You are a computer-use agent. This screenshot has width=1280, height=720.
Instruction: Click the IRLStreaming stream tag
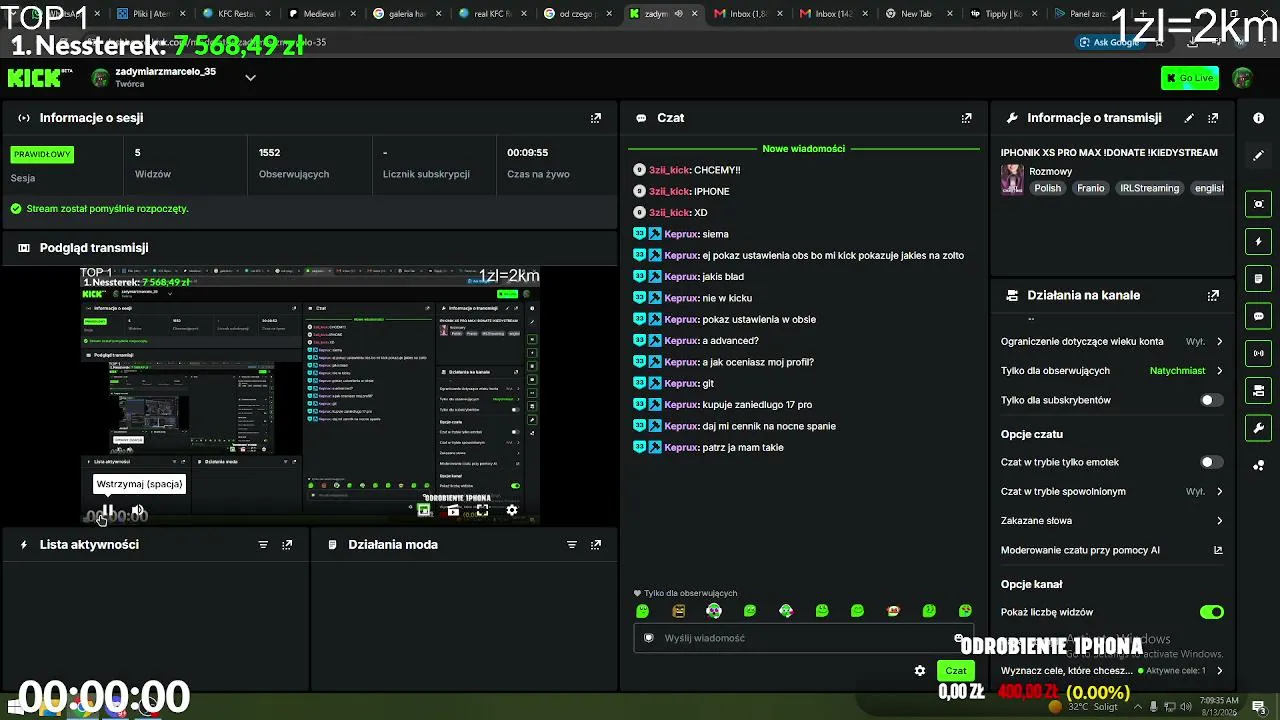click(1149, 188)
